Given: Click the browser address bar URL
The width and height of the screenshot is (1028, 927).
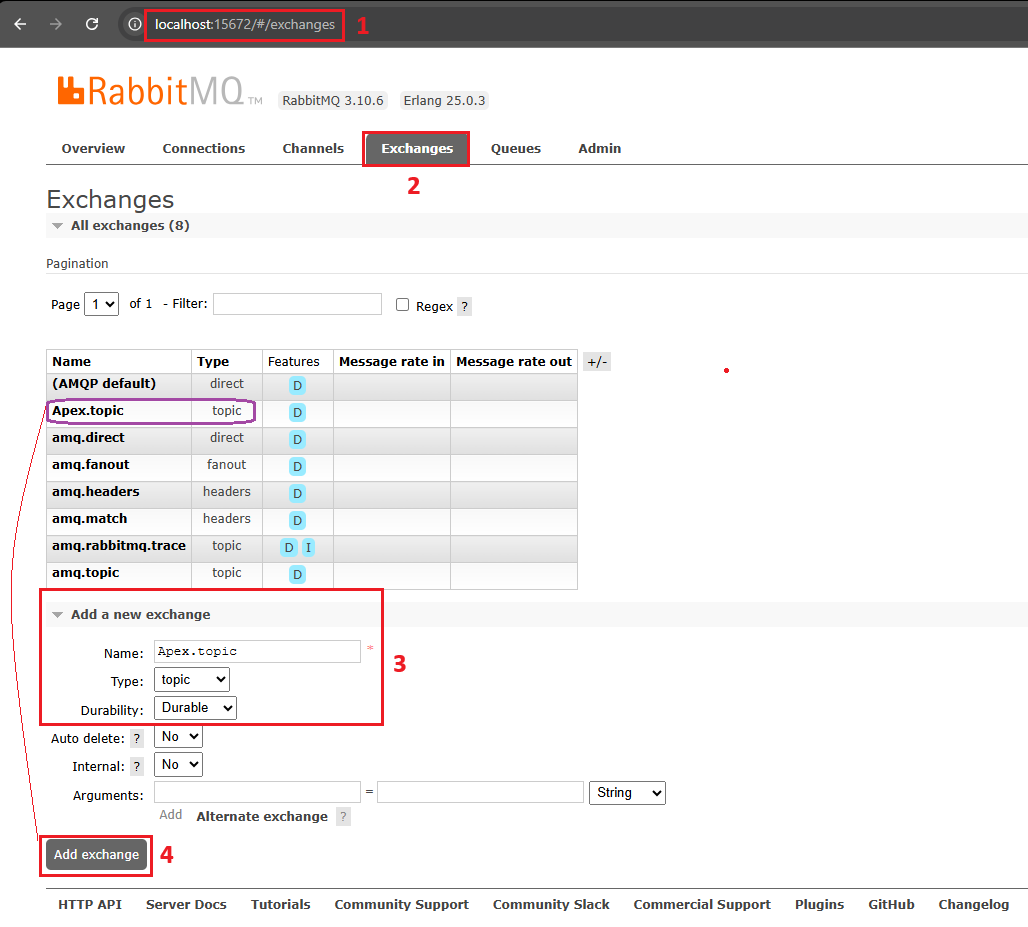Looking at the screenshot, I should click(x=245, y=24).
